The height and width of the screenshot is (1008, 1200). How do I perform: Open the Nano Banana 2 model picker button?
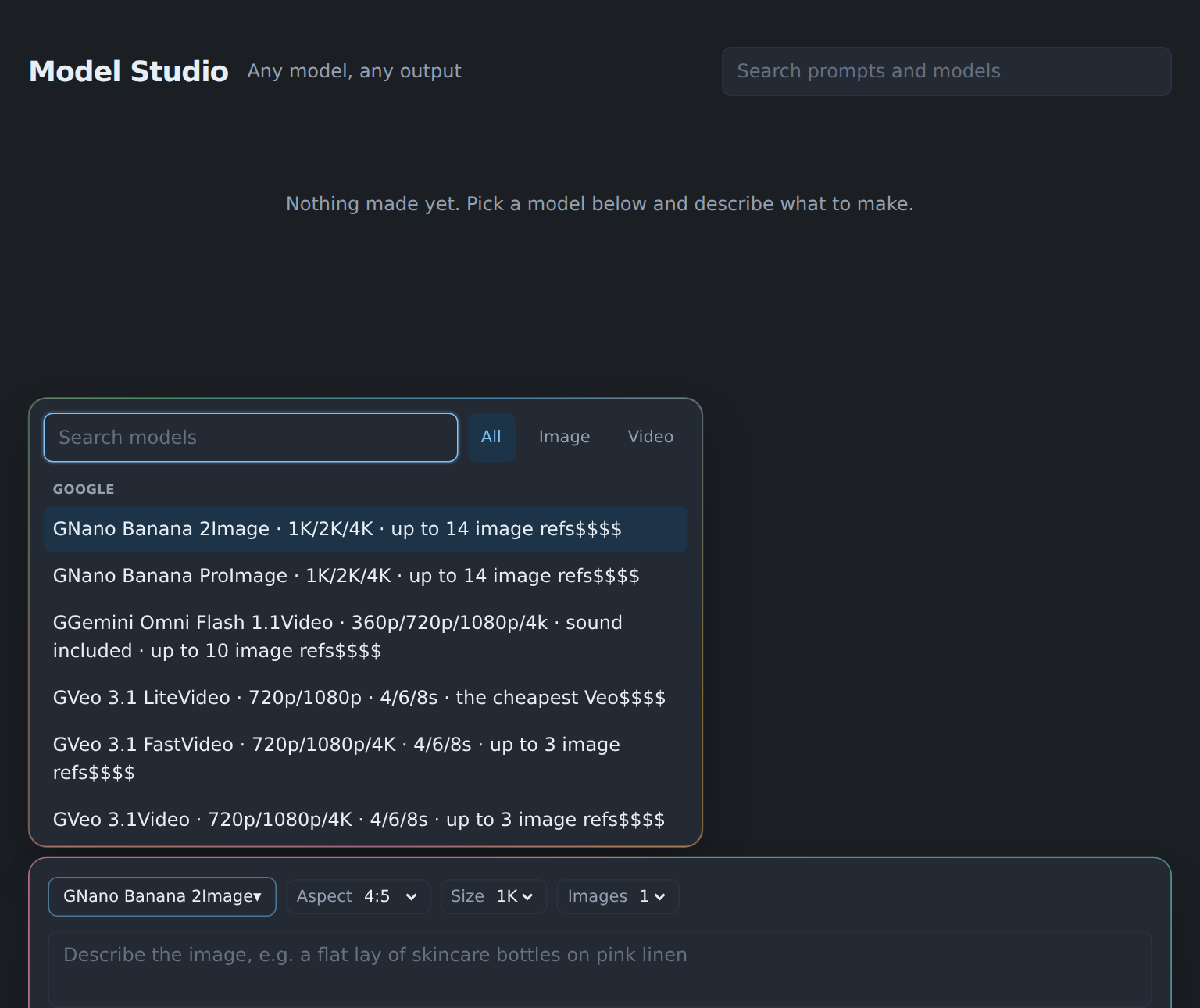pyautogui.click(x=162, y=896)
